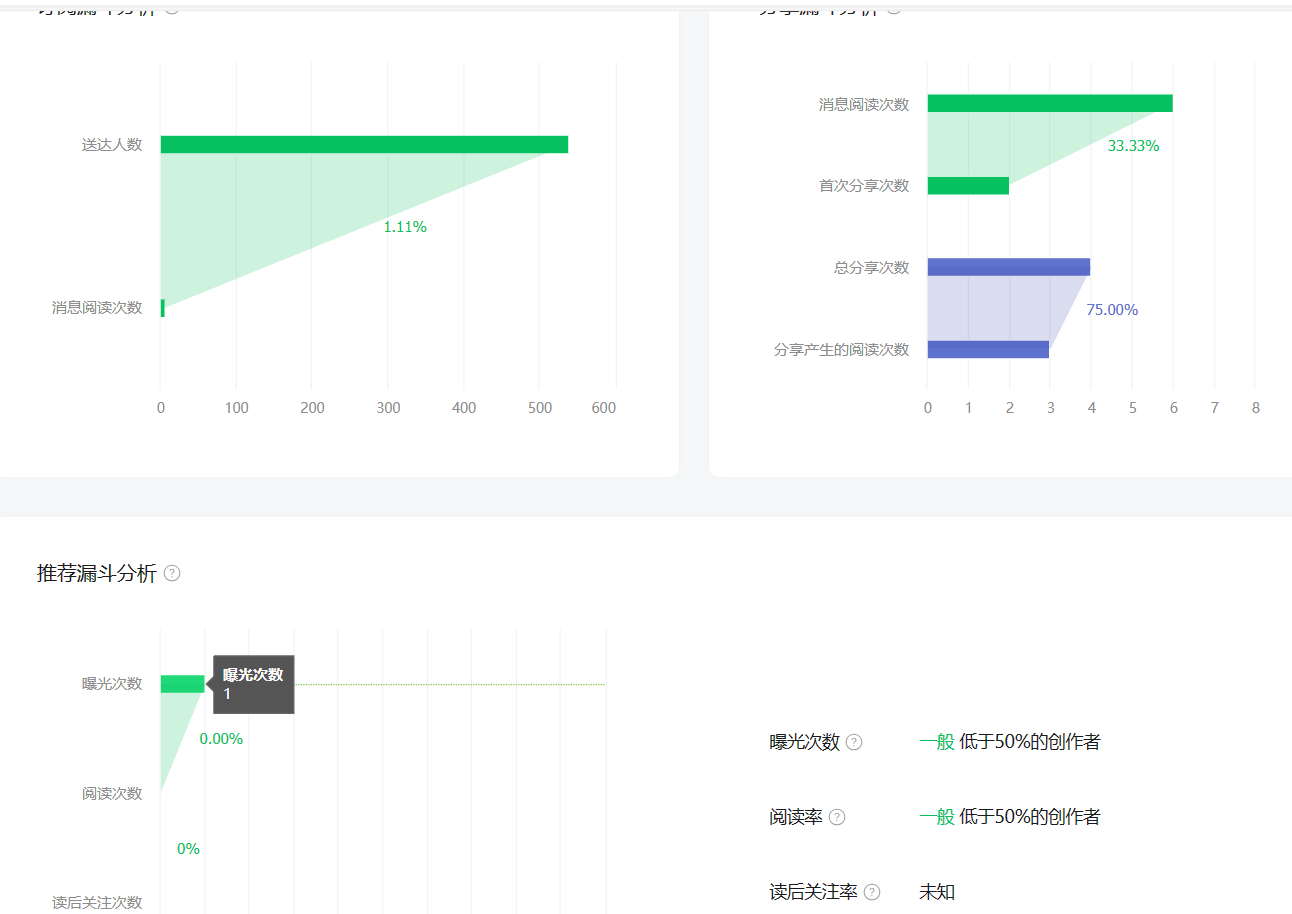Click the green 送达人数 bar

point(364,144)
